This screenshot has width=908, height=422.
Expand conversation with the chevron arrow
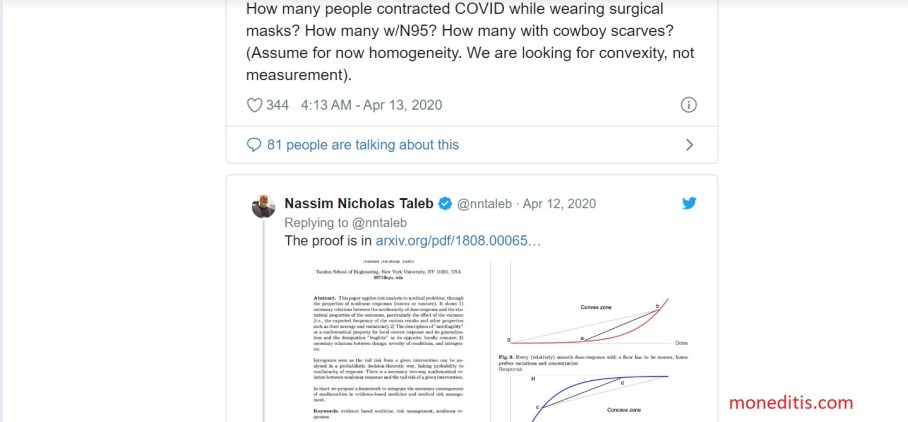coord(688,145)
